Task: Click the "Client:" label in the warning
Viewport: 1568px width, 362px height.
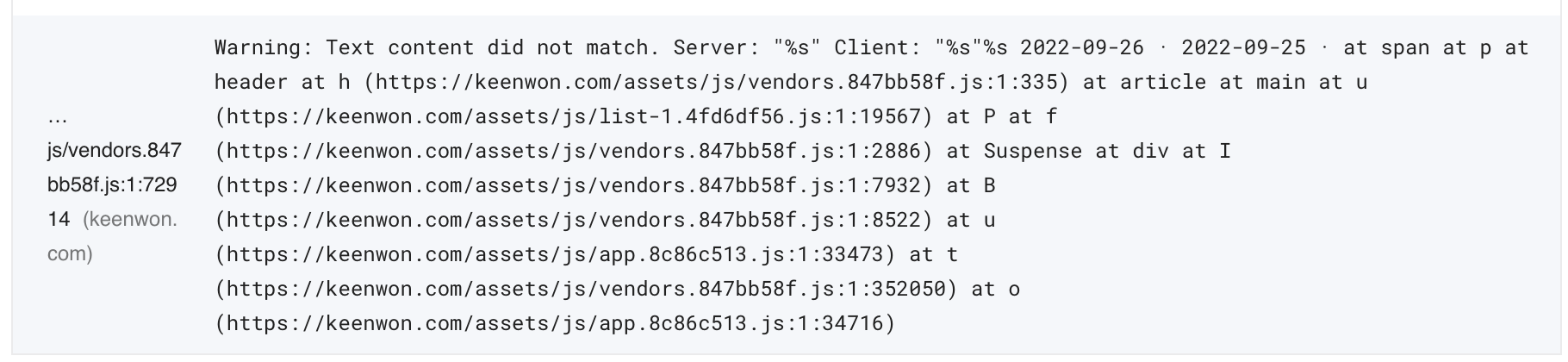Action: (877, 47)
